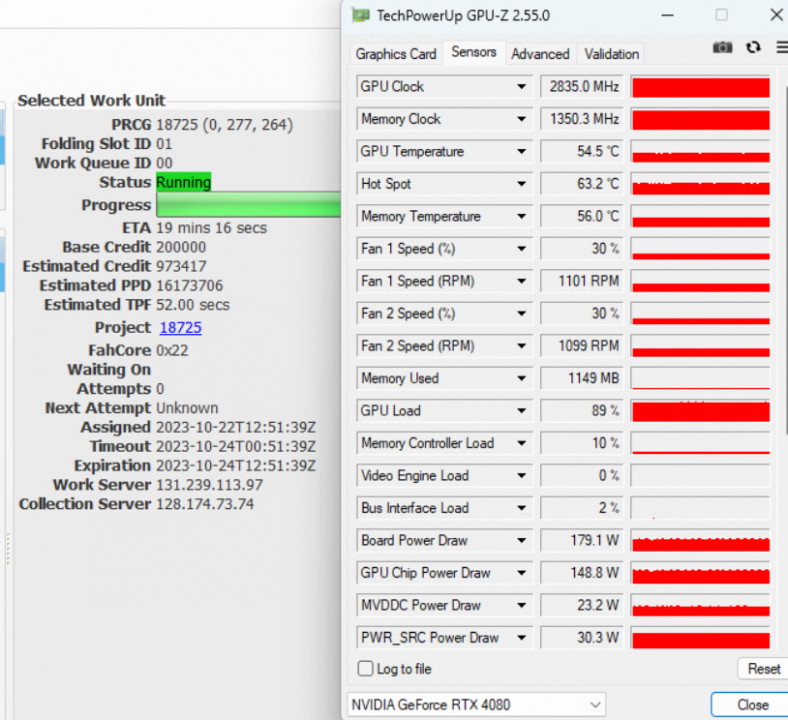
Task: Click the GPU-Z screenshot camera icon
Action: coord(722,47)
